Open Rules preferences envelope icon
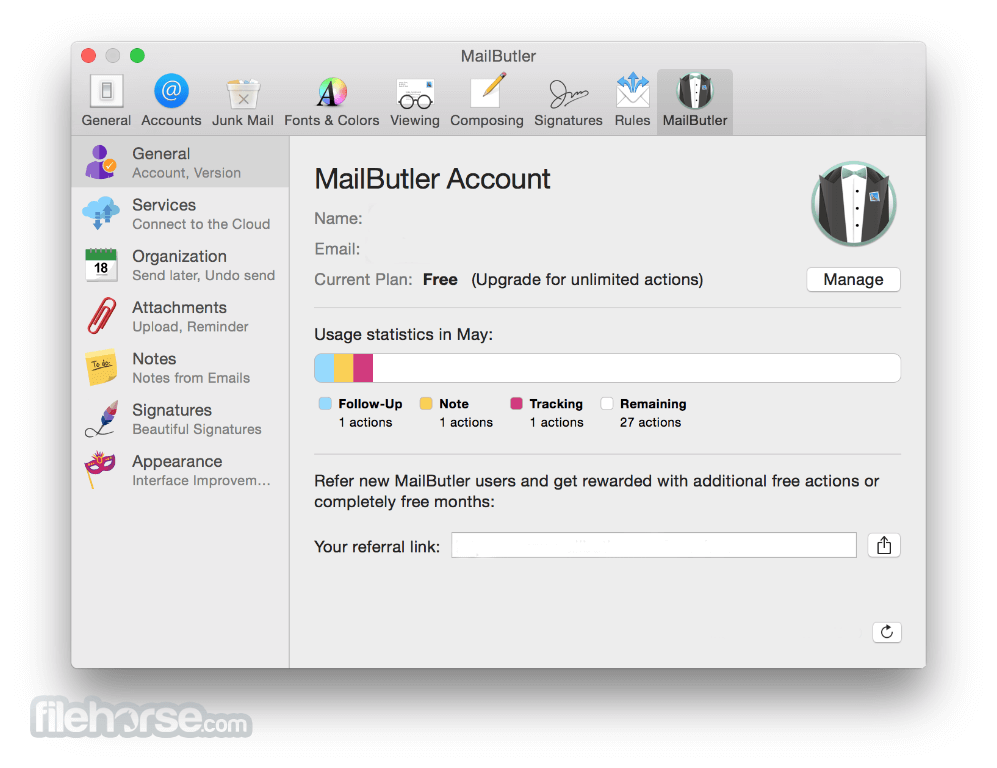997x768 pixels. tap(633, 92)
